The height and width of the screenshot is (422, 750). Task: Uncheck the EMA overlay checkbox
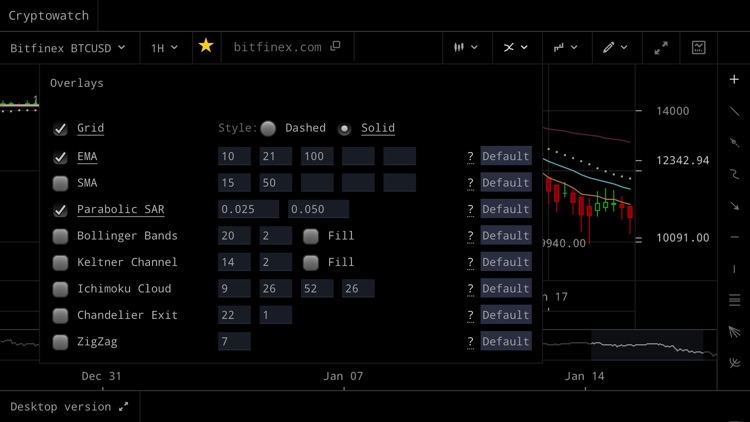(60, 157)
